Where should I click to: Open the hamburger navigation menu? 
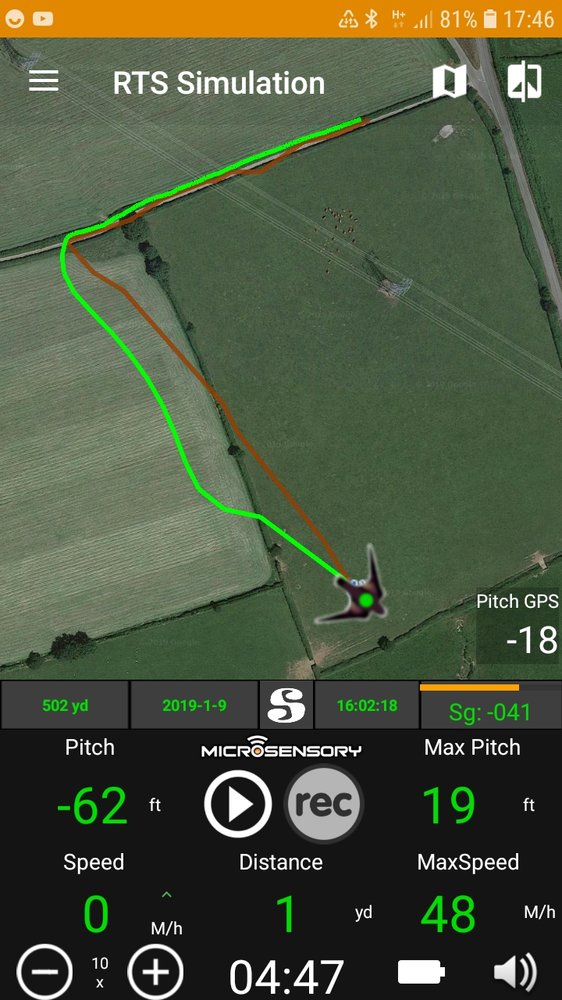click(43, 81)
